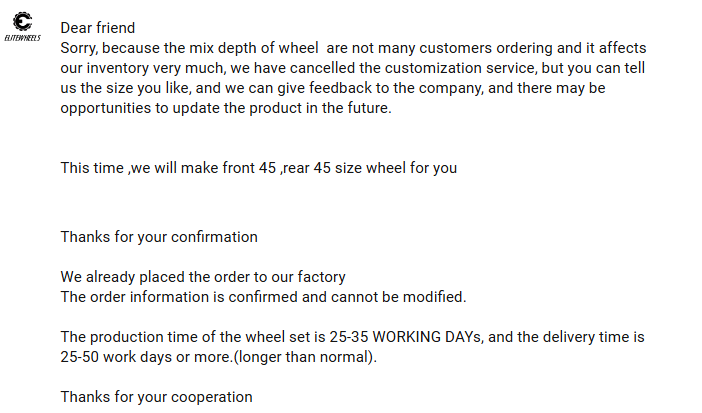This screenshot has height=413, width=702.
Task: Click the line starting "The production time of the wheel set"
Action: tap(352, 337)
